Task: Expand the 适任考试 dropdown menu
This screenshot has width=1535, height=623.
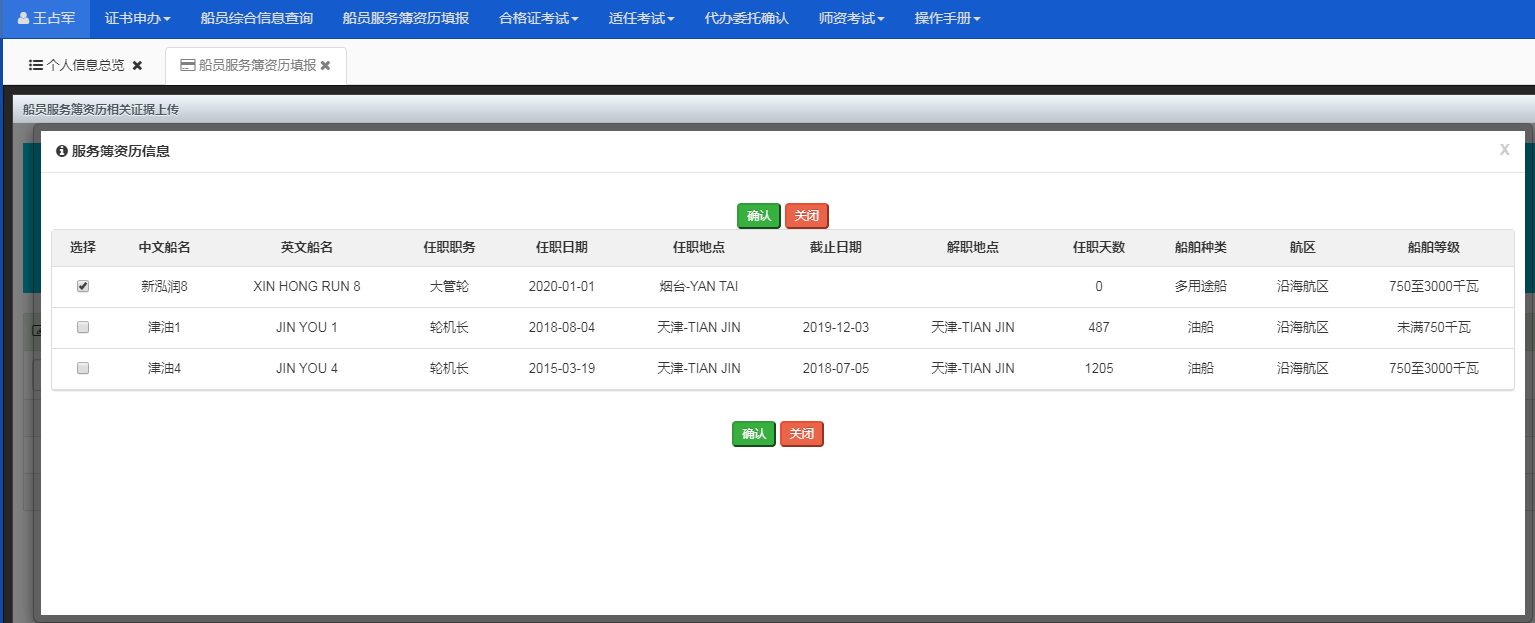Action: (641, 18)
